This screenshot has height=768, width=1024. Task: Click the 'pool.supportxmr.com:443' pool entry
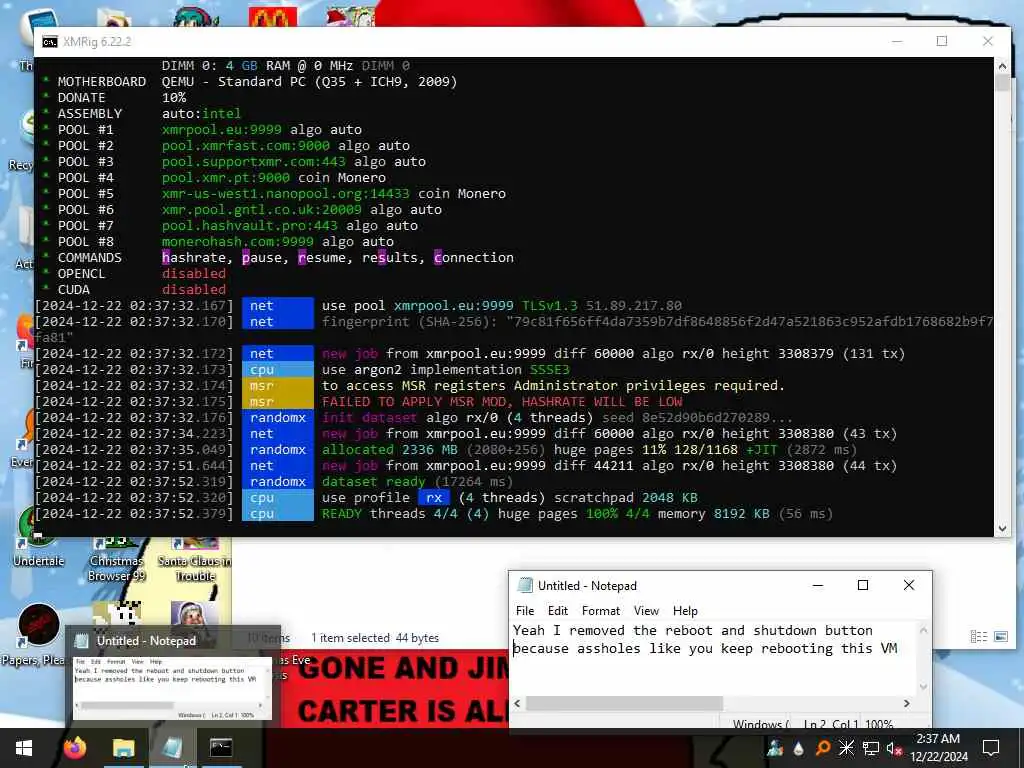pyautogui.click(x=254, y=161)
